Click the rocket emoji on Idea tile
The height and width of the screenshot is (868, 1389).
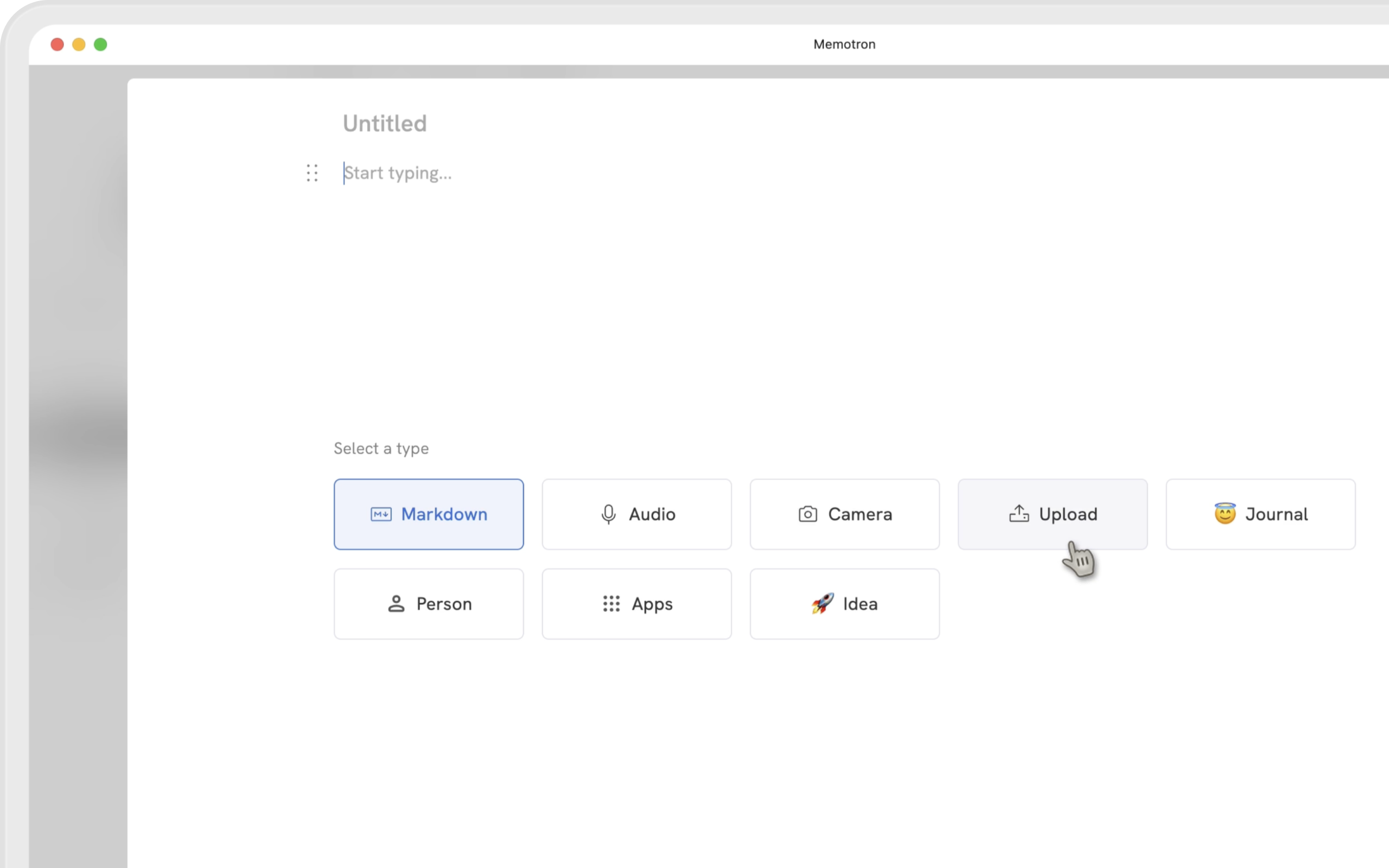(x=822, y=604)
